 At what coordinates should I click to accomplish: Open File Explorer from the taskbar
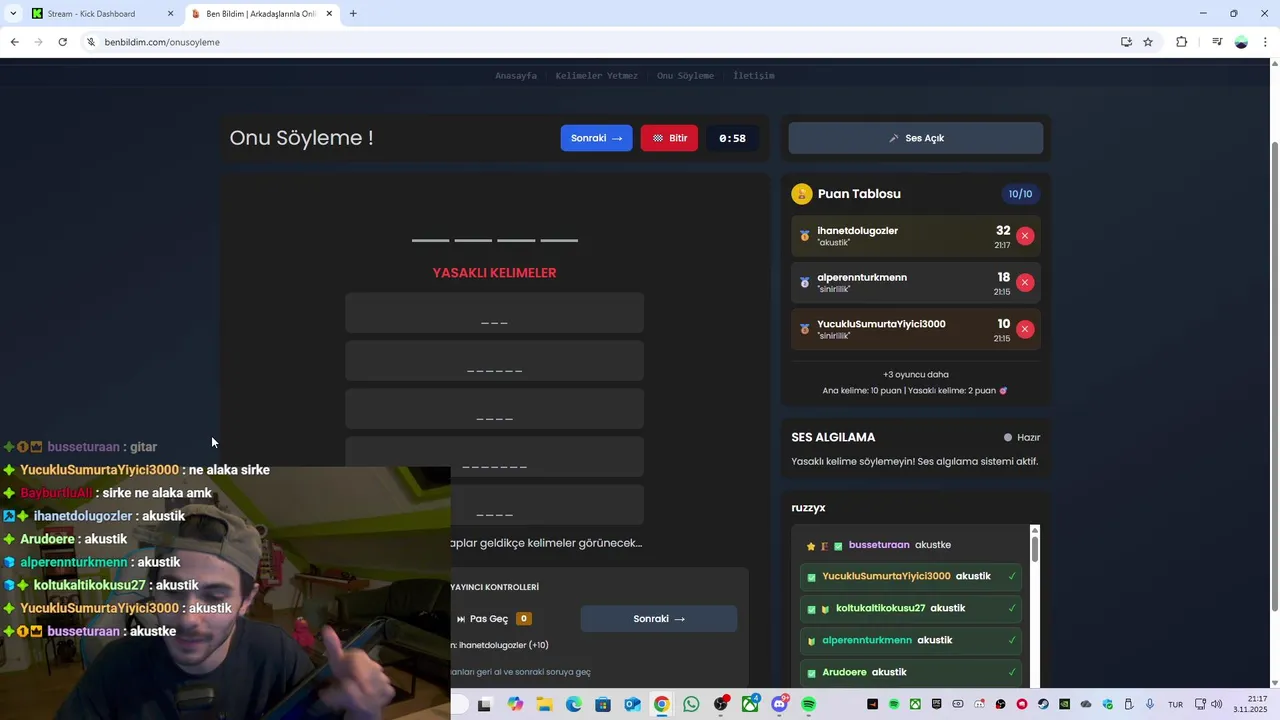coord(544,705)
